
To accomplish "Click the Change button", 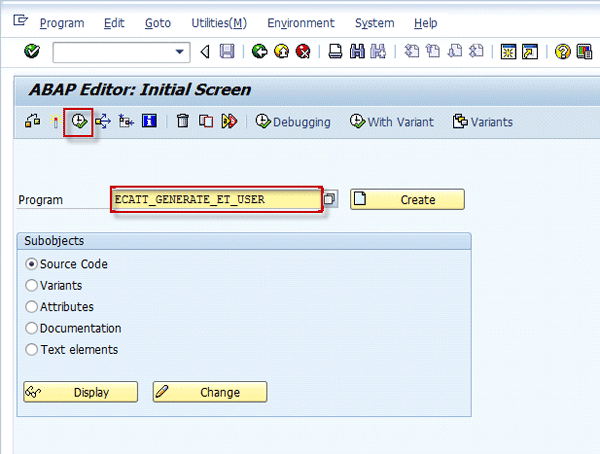I will click(x=210, y=392).
